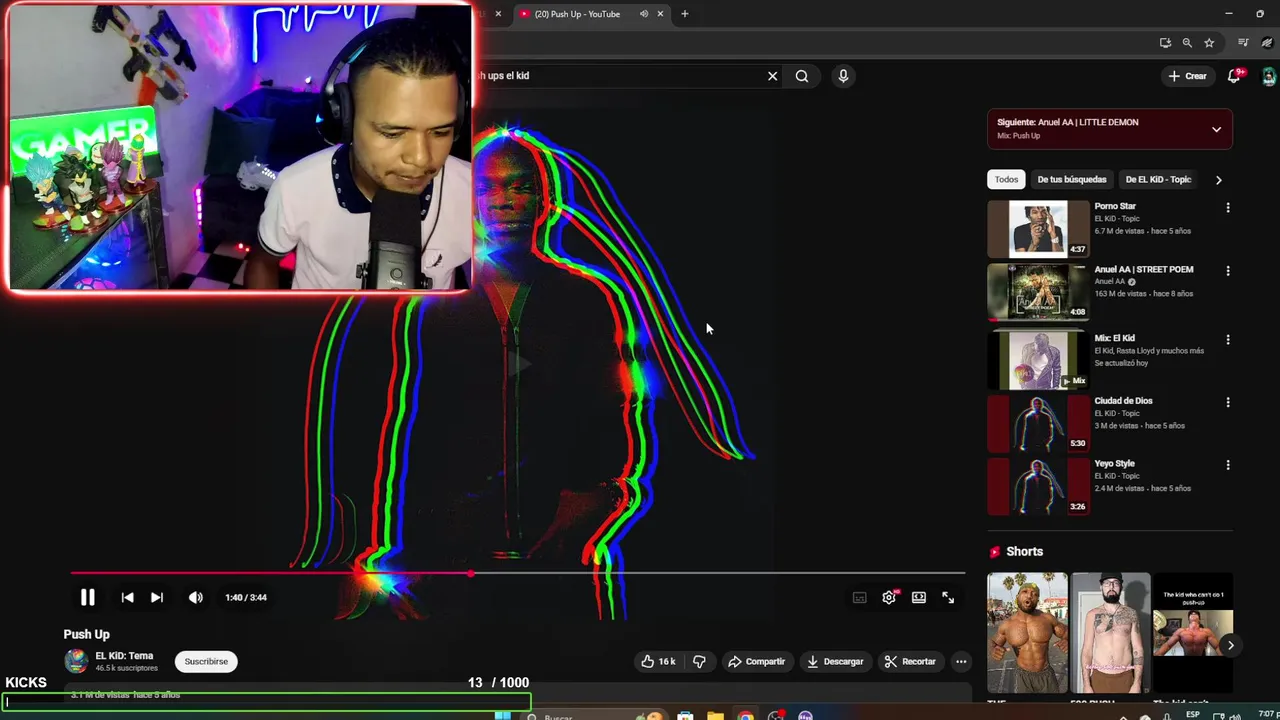Viewport: 1280px width, 720px height.
Task: Select the De tus búsquedas chip
Action: 1072,179
